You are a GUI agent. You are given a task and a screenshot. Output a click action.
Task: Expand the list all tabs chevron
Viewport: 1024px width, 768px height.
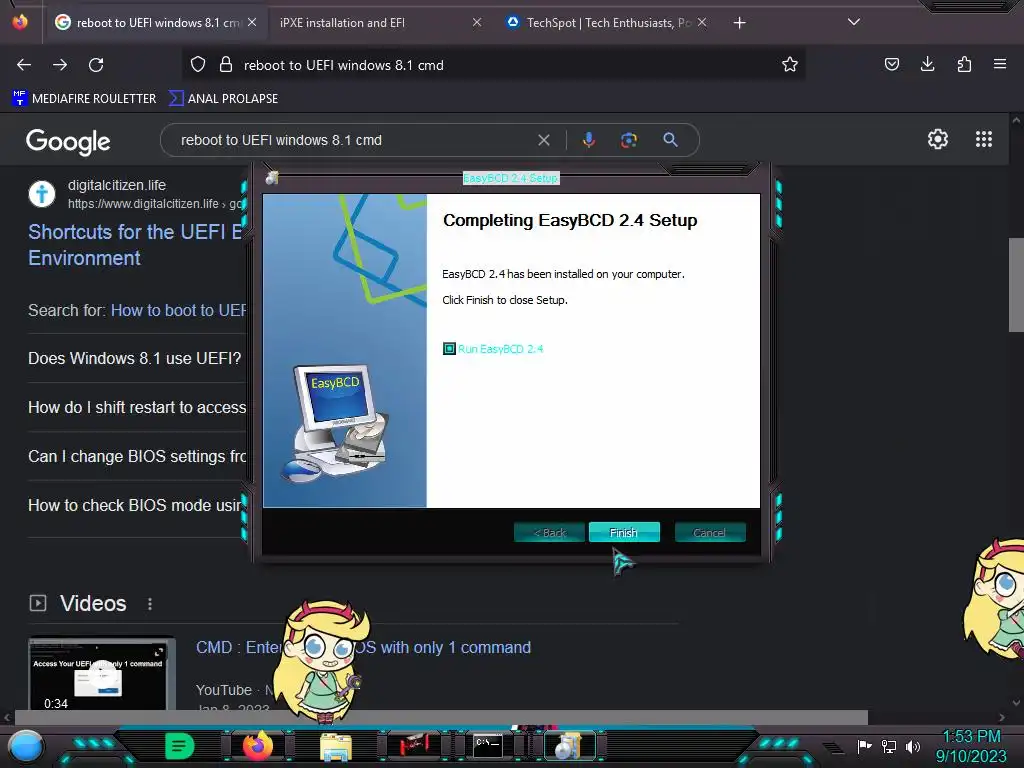point(854,22)
